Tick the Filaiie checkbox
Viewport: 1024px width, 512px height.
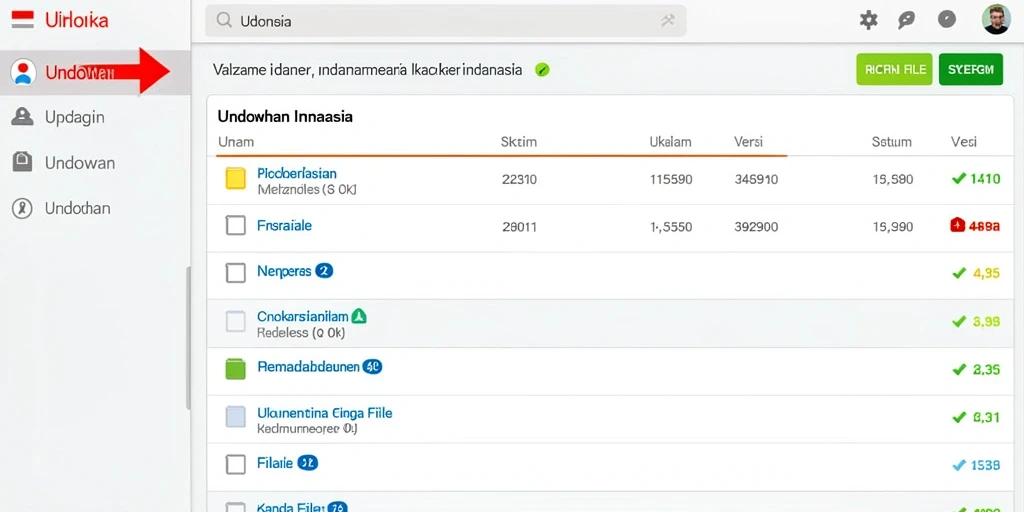coord(235,464)
